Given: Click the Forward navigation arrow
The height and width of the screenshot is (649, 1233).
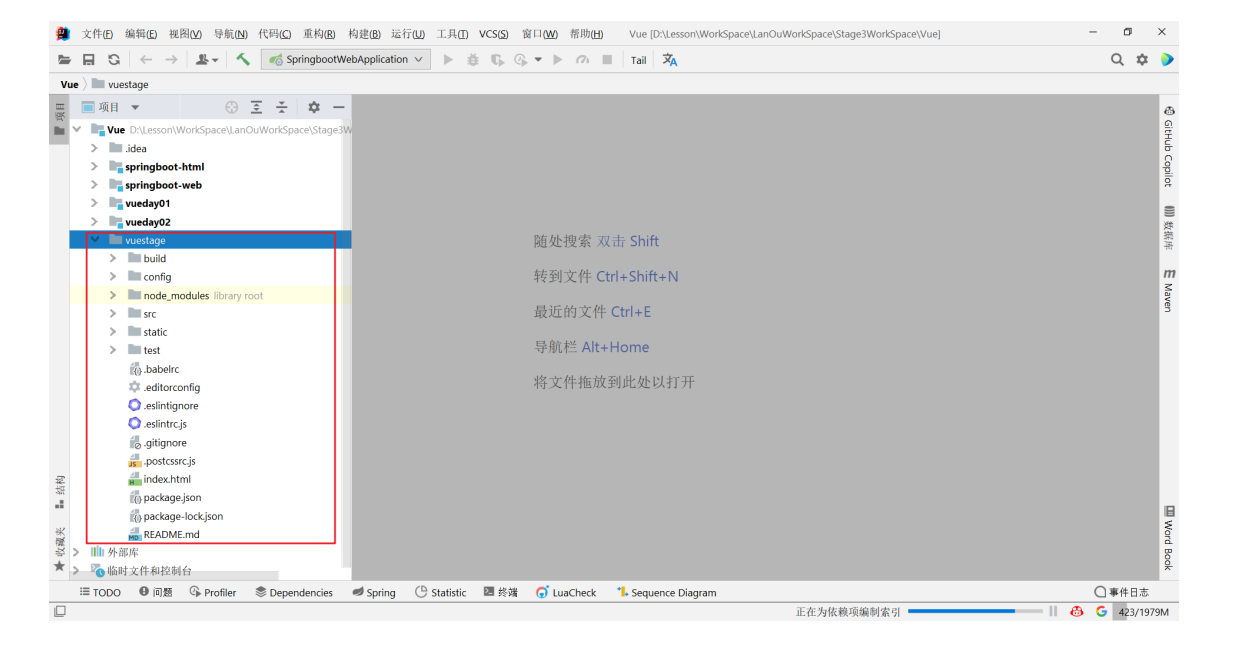Looking at the screenshot, I should (171, 60).
